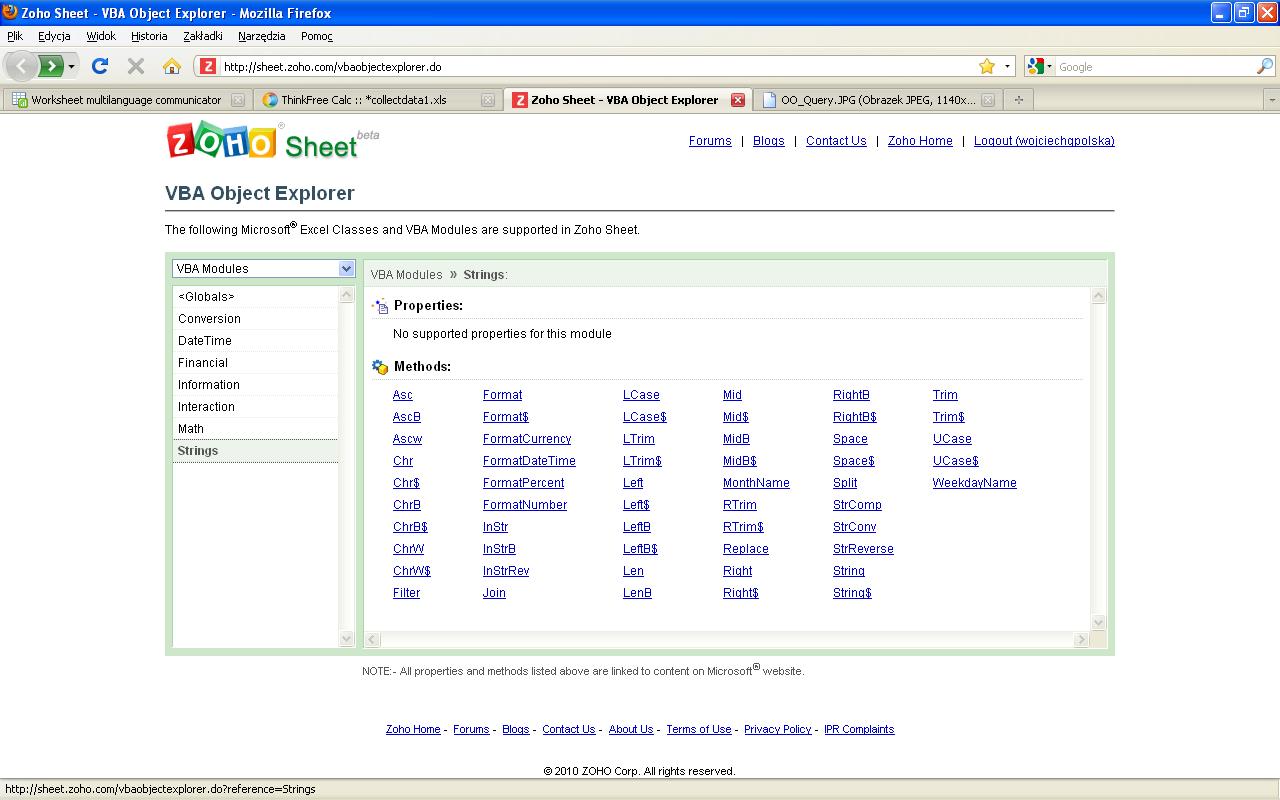Close the Zoho Sheet VBA Object Explorer tab
Viewport: 1280px width, 800px height.
[x=738, y=100]
